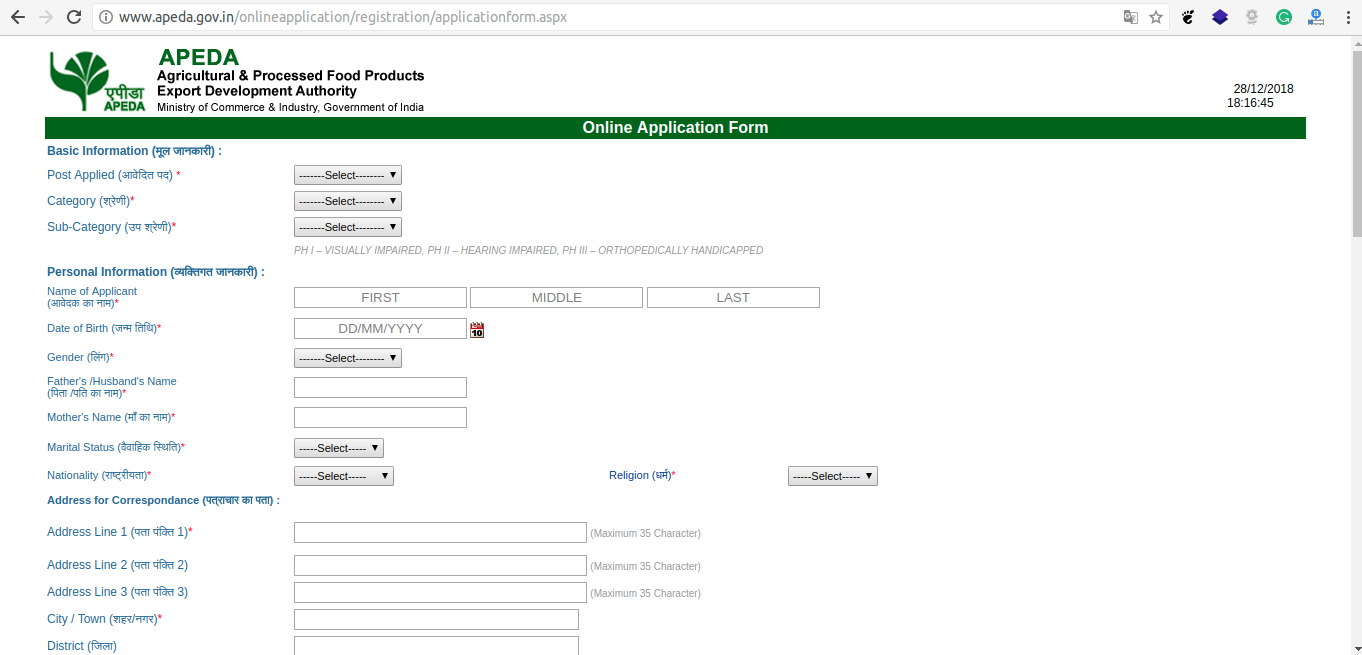Focus the Address Line 1 field

pos(440,533)
